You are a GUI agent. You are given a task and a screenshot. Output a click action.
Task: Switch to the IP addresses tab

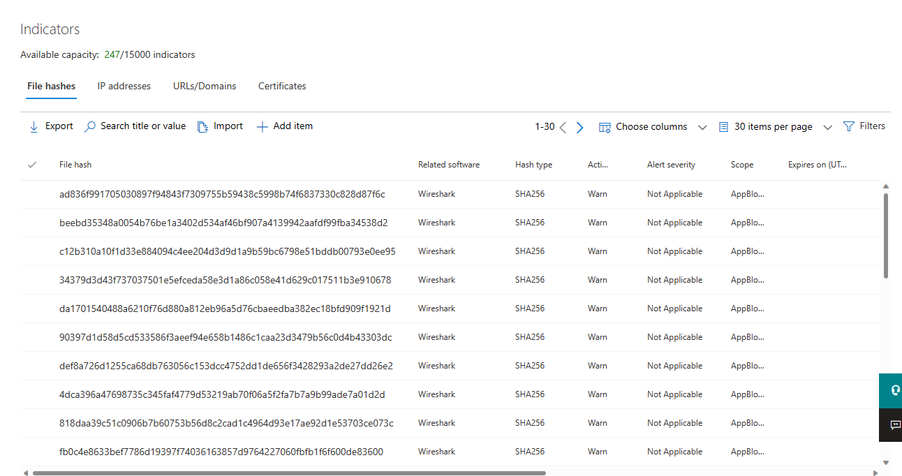[x=124, y=86]
